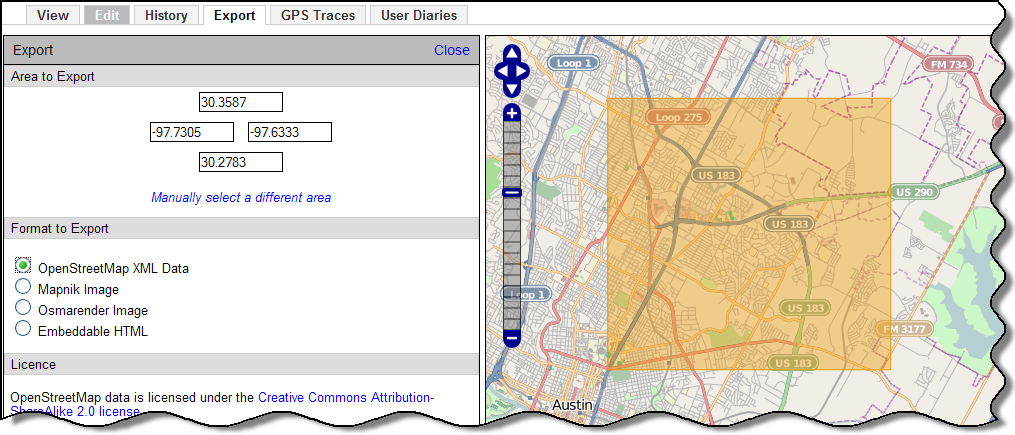
Task: Click the west longitude field -97.7305
Action: pyautogui.click(x=192, y=132)
